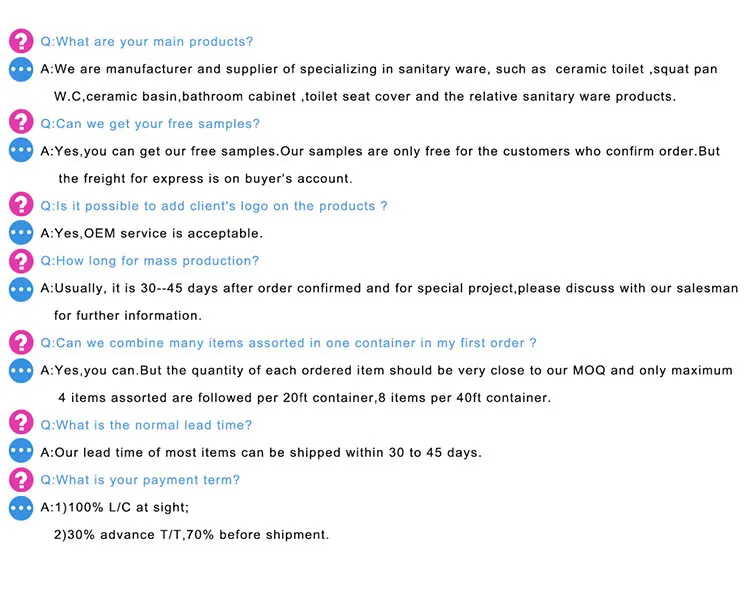Click the 'Yes,OEM service is acceptable' answer text
The height and width of the screenshot is (593, 750).
151,233
